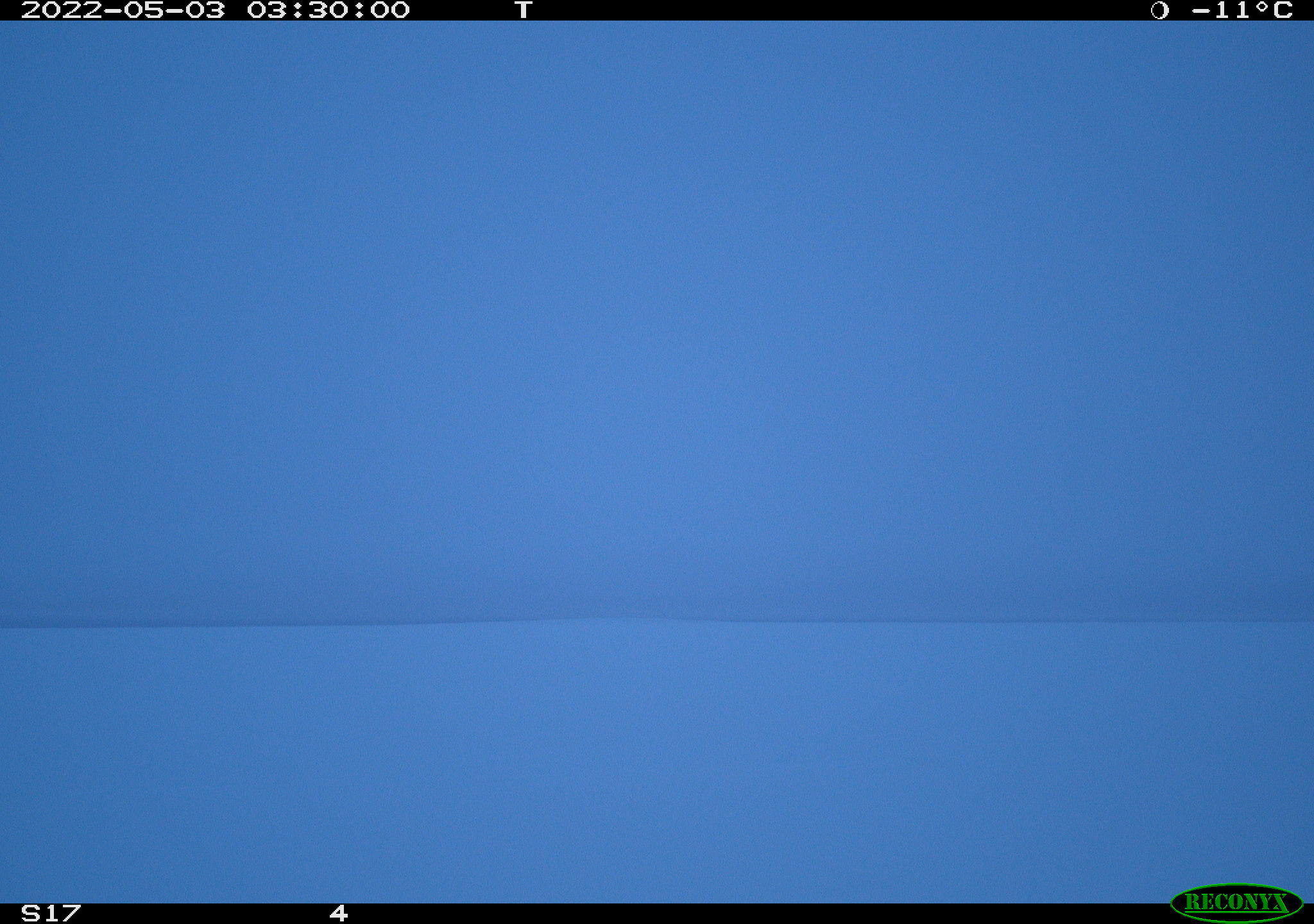Select the S17 camera label

[x=51, y=913]
